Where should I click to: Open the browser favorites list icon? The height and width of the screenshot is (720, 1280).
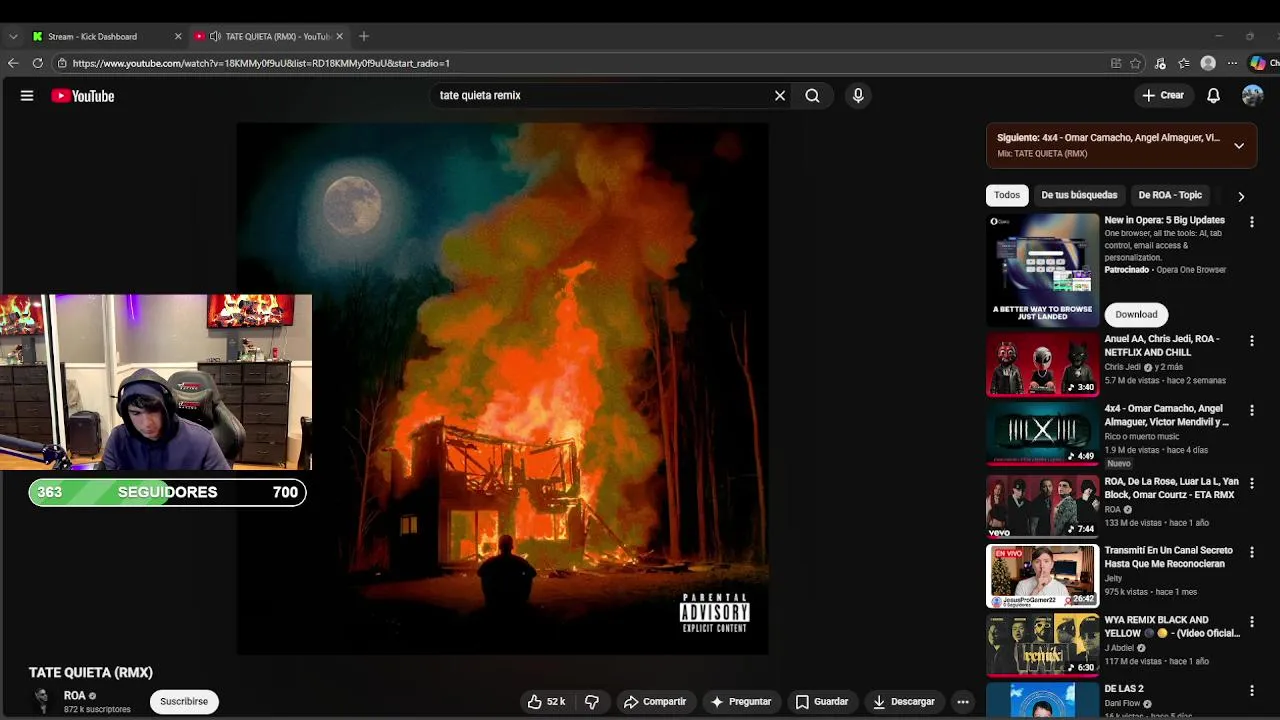click(1184, 63)
